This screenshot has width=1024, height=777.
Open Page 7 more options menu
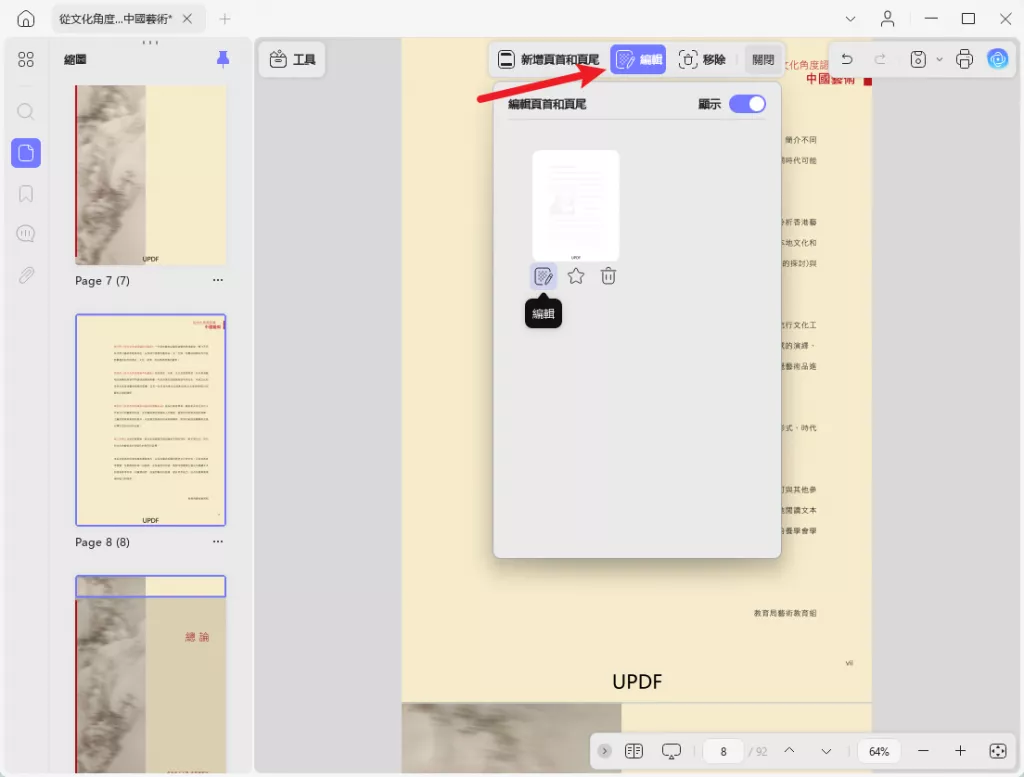[217, 280]
